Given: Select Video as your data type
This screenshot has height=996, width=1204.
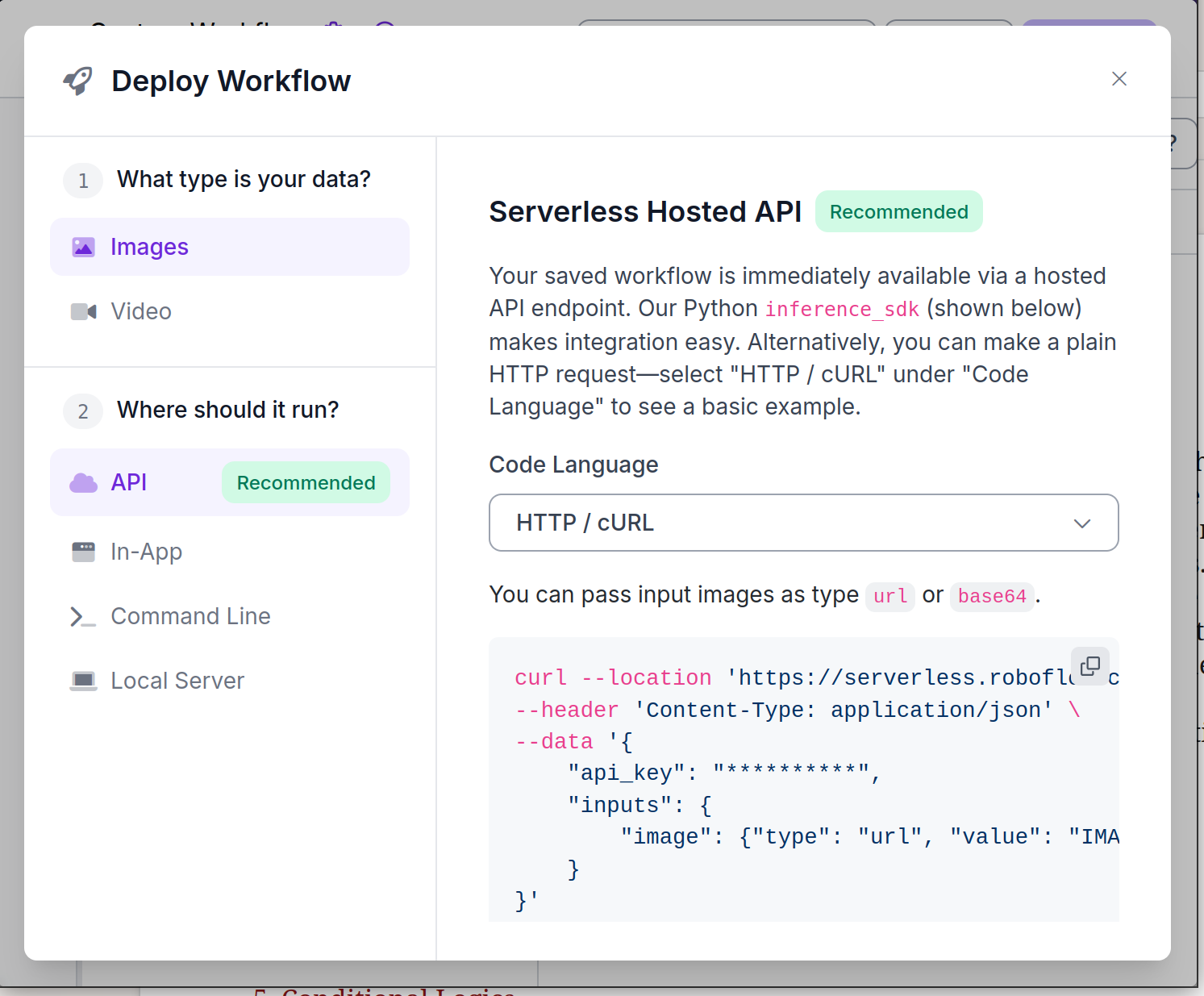Looking at the screenshot, I should 140,311.
